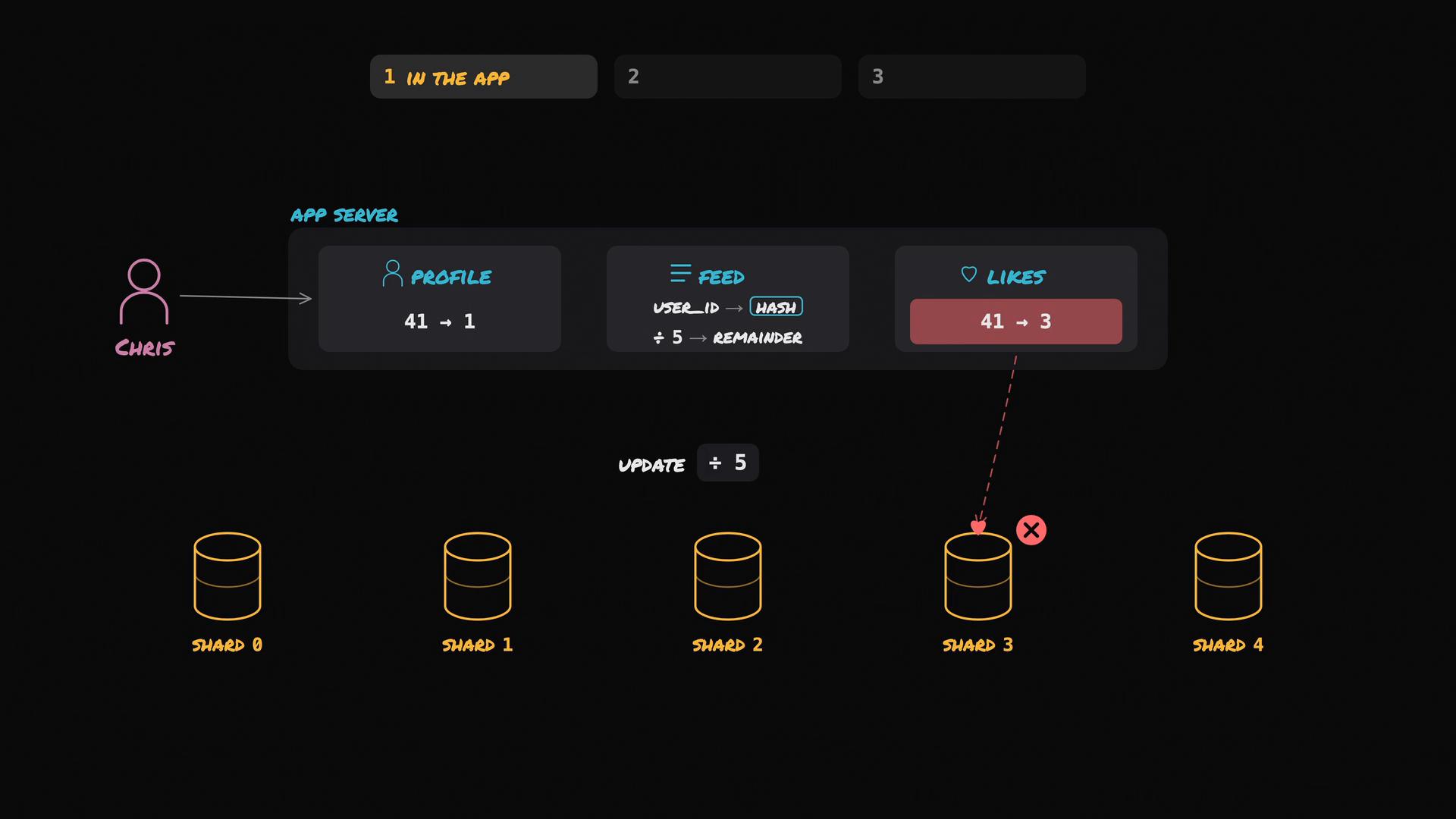
Task: Click the HASH outlined box
Action: pyautogui.click(x=776, y=306)
